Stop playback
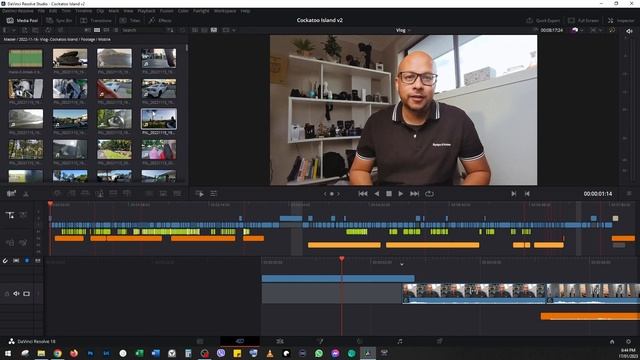The width and height of the screenshot is (640, 360). 389,194
